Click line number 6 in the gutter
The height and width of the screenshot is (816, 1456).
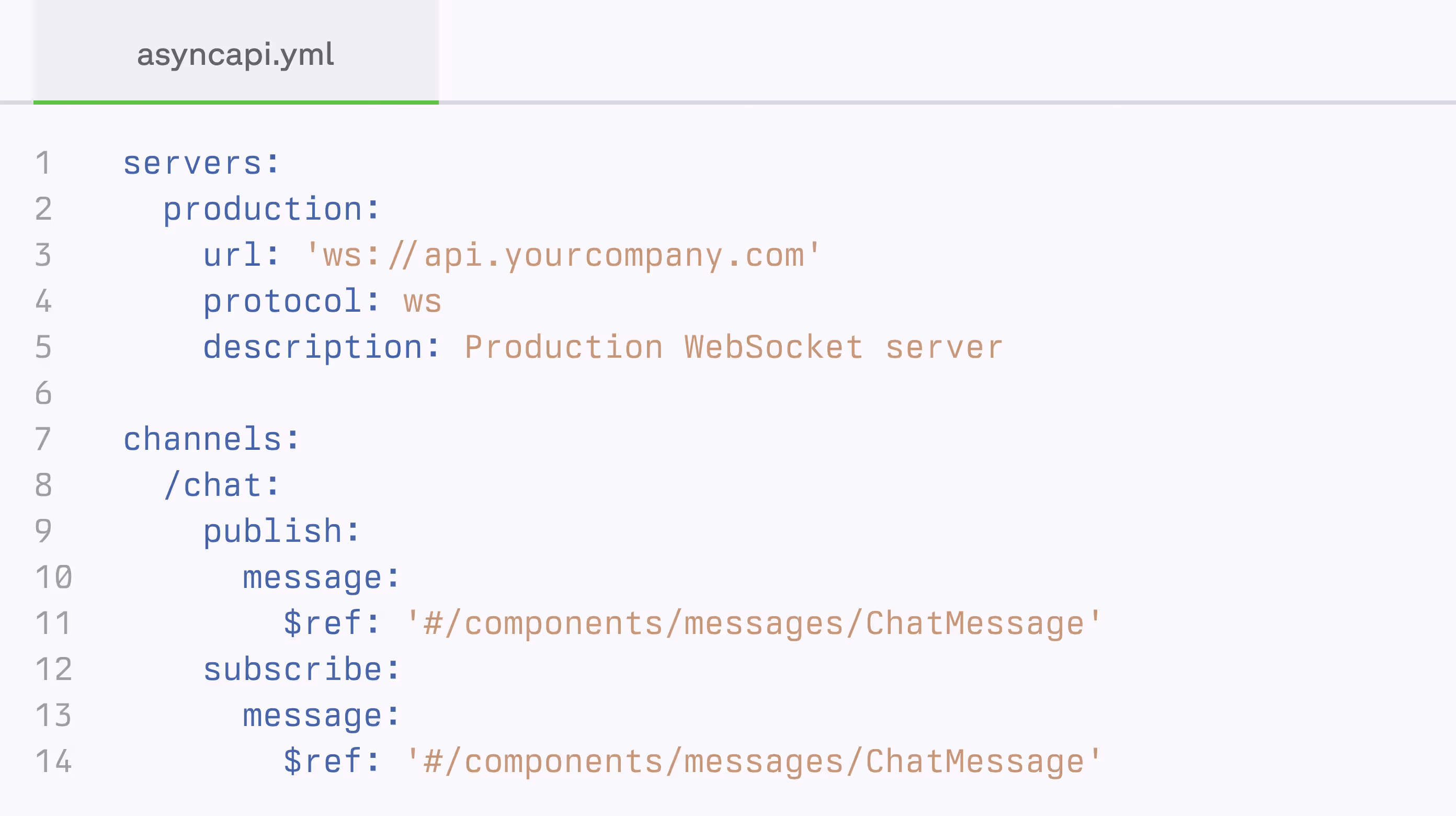point(43,393)
